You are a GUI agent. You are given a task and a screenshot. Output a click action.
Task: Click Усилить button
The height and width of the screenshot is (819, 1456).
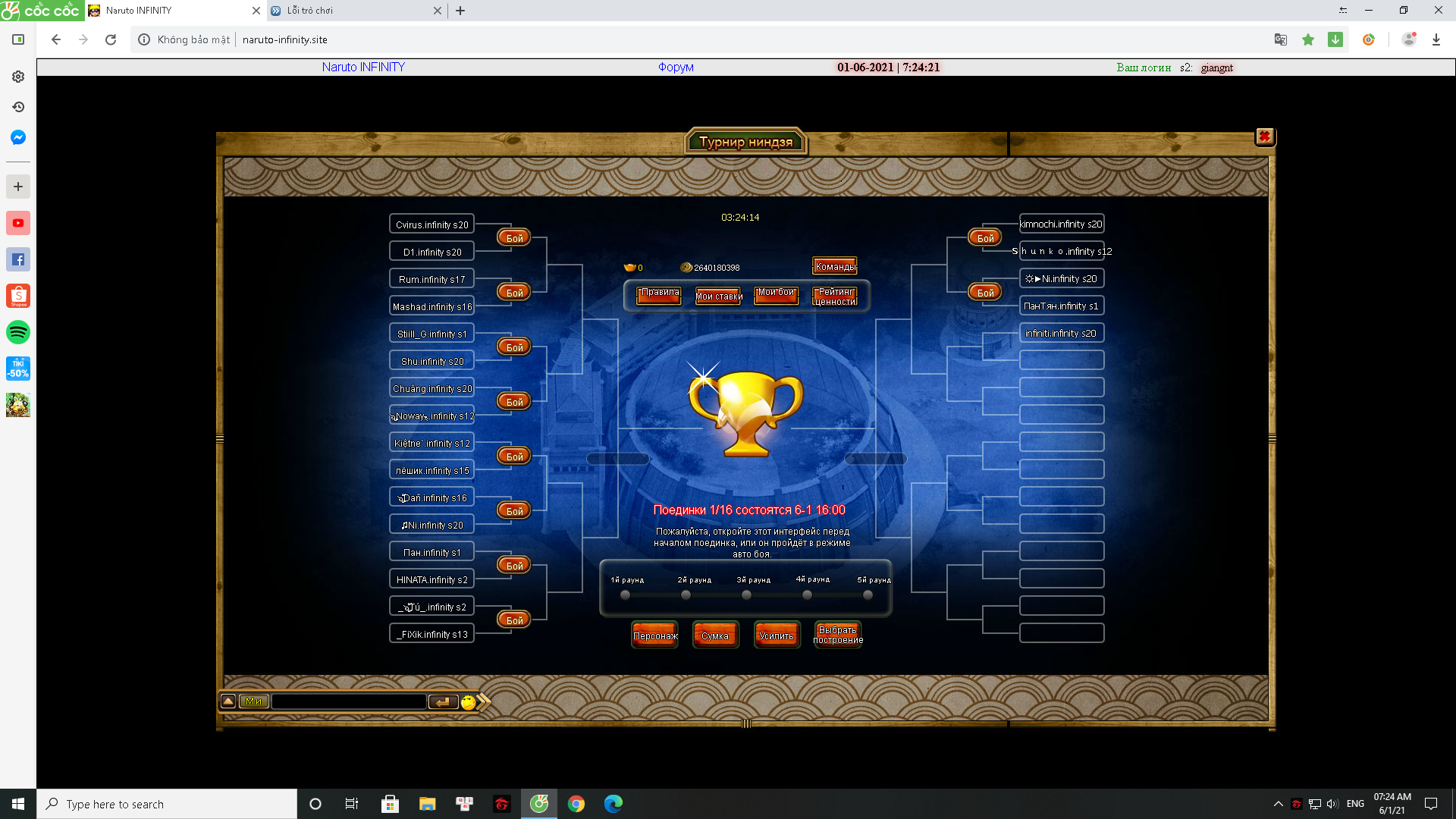[x=777, y=635]
